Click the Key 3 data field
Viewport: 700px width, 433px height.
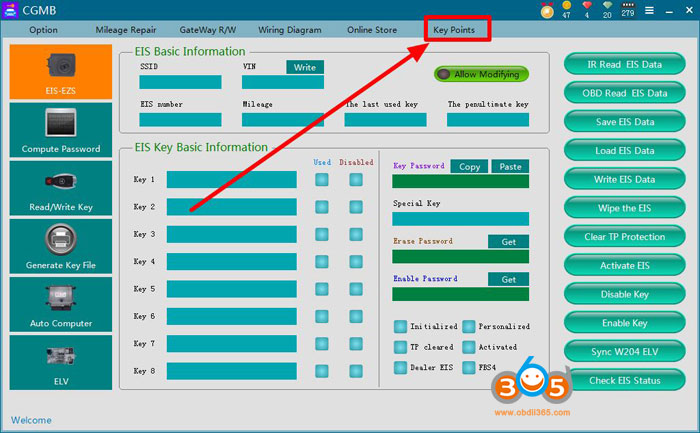tap(231, 234)
